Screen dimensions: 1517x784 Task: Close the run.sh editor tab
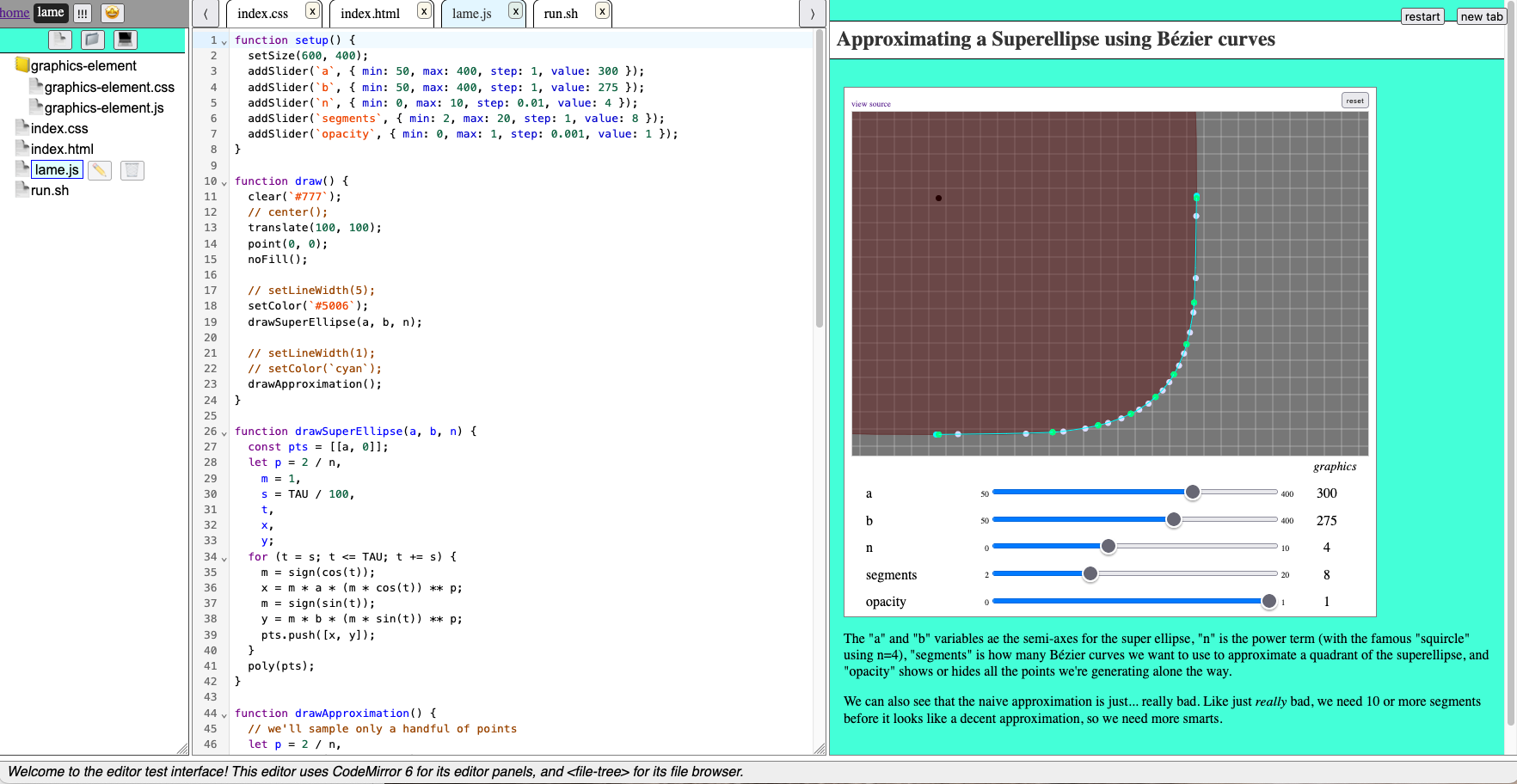[602, 11]
